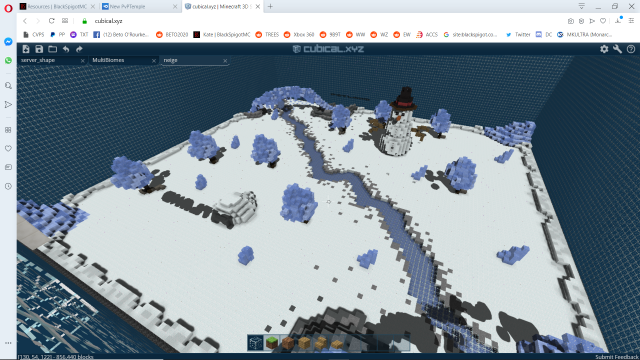Open the Twitter bookmark

pyautogui.click(x=518, y=35)
